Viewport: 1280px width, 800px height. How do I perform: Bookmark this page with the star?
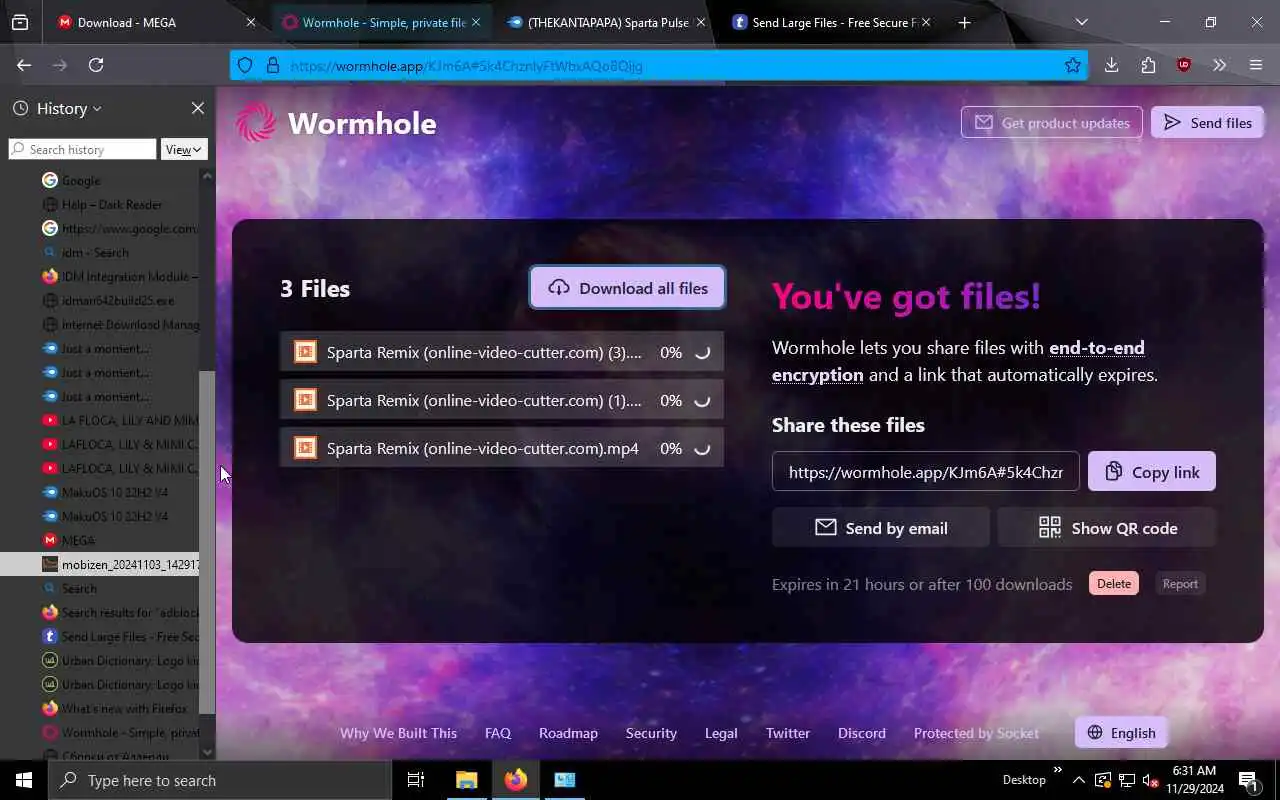click(x=1073, y=66)
